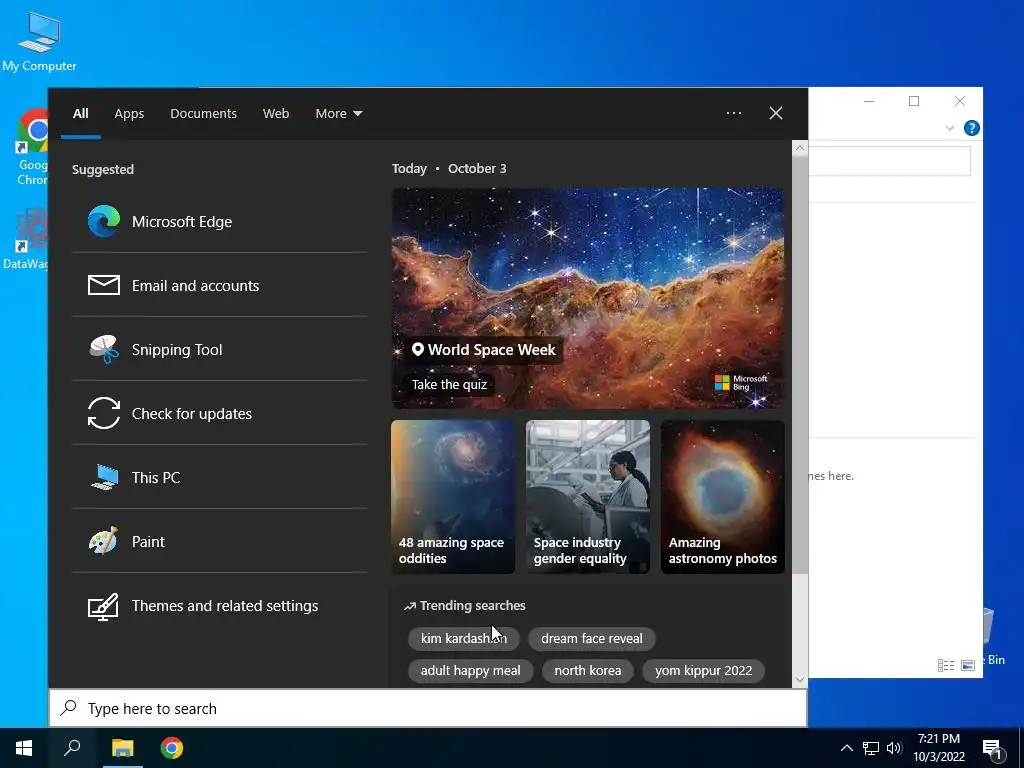Viewport: 1024px width, 768px height.
Task: Click the Microsoft Edge text label
Action: 182,222
